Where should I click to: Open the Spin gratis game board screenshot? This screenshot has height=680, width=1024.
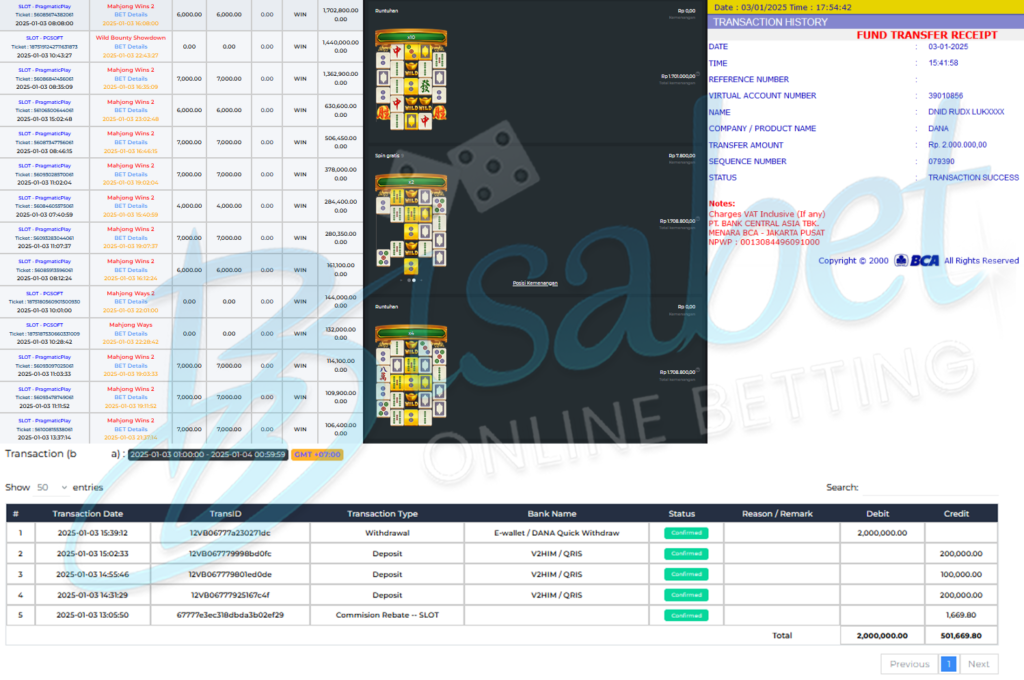click(x=411, y=224)
